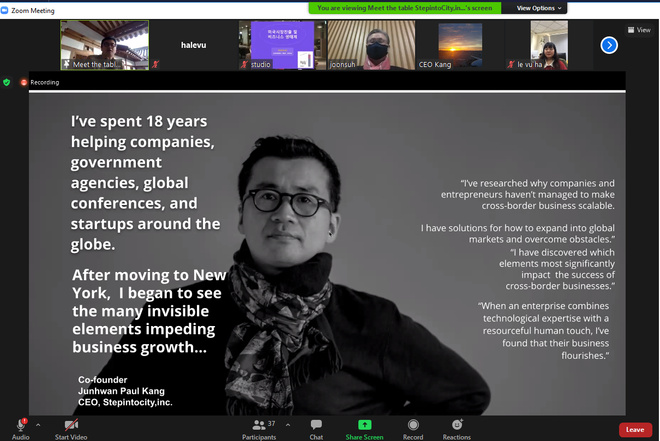Show next participants with the blue arrow
Viewport: 660px width, 441px height.
click(609, 45)
